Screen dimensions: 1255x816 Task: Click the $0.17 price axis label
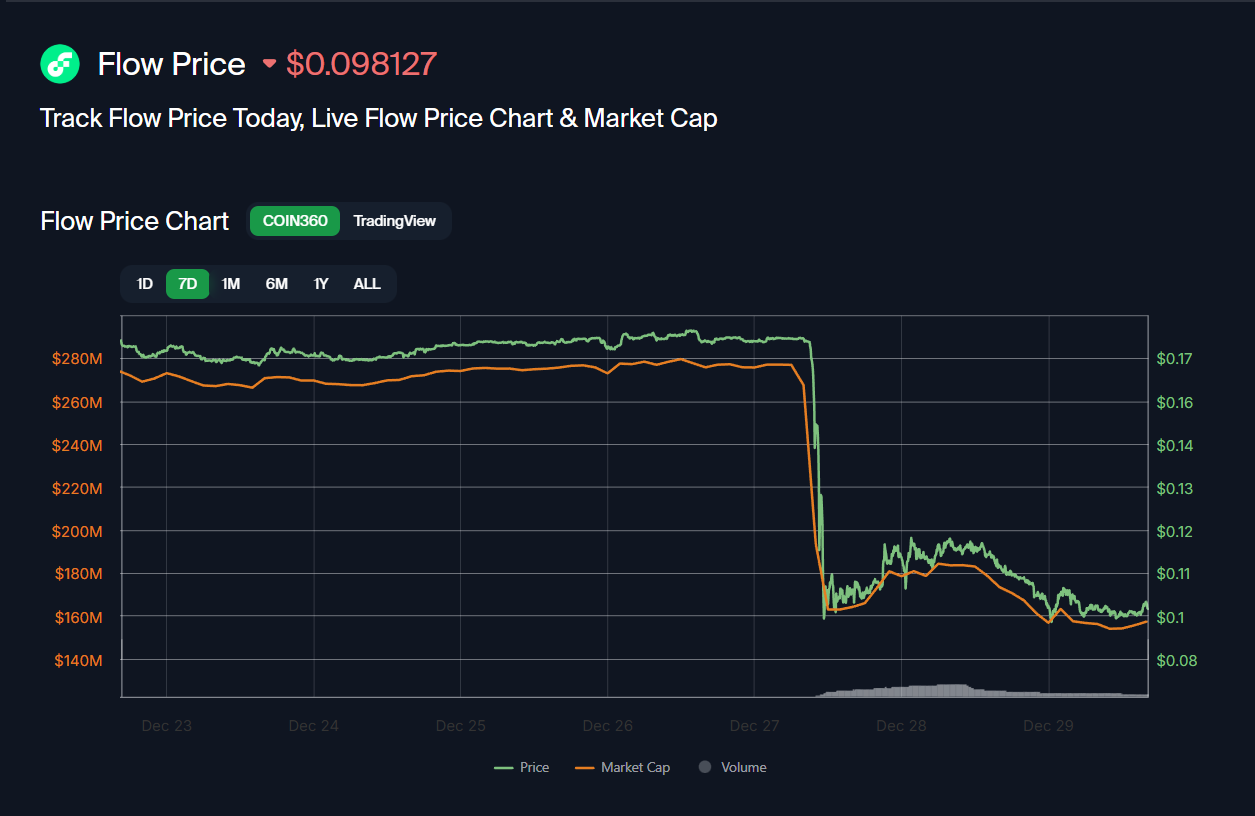click(x=1175, y=359)
